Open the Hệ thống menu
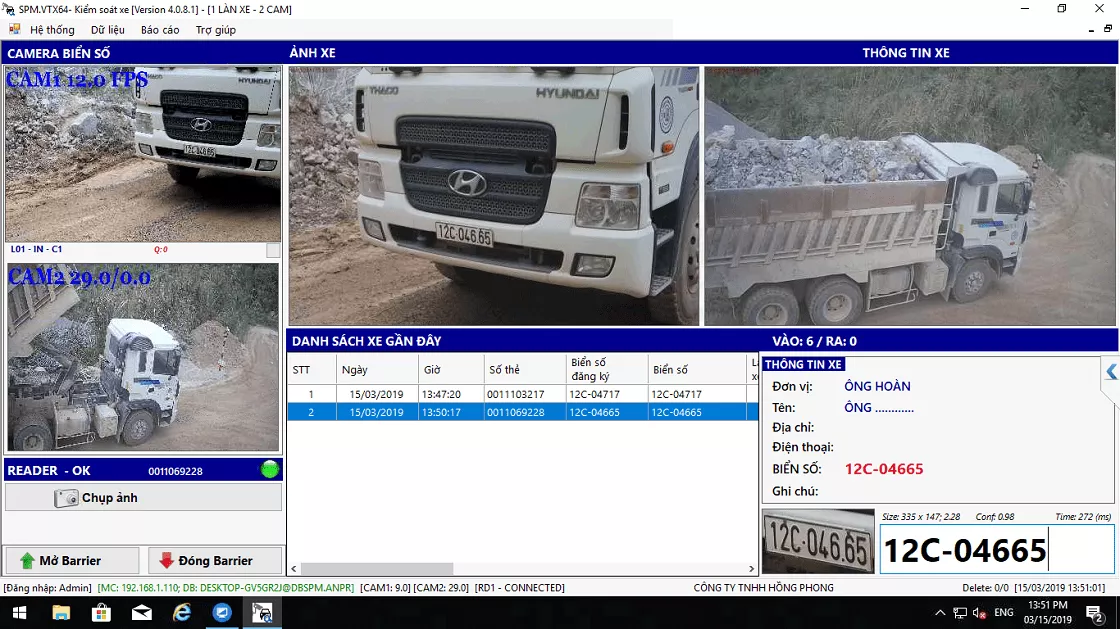1120x629 pixels. (x=52, y=30)
